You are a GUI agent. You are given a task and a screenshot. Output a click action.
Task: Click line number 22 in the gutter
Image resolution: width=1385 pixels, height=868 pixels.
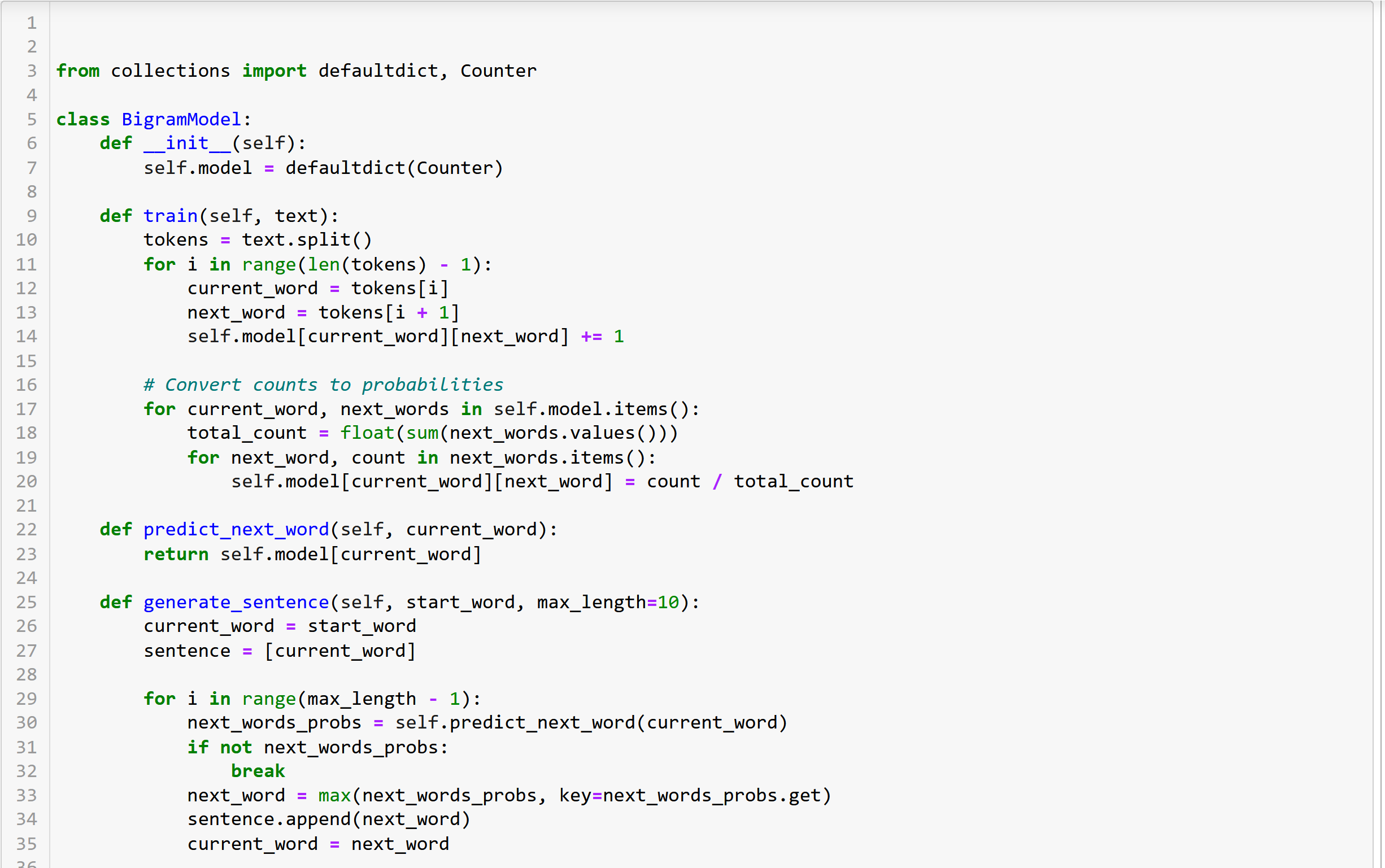pyautogui.click(x=27, y=529)
